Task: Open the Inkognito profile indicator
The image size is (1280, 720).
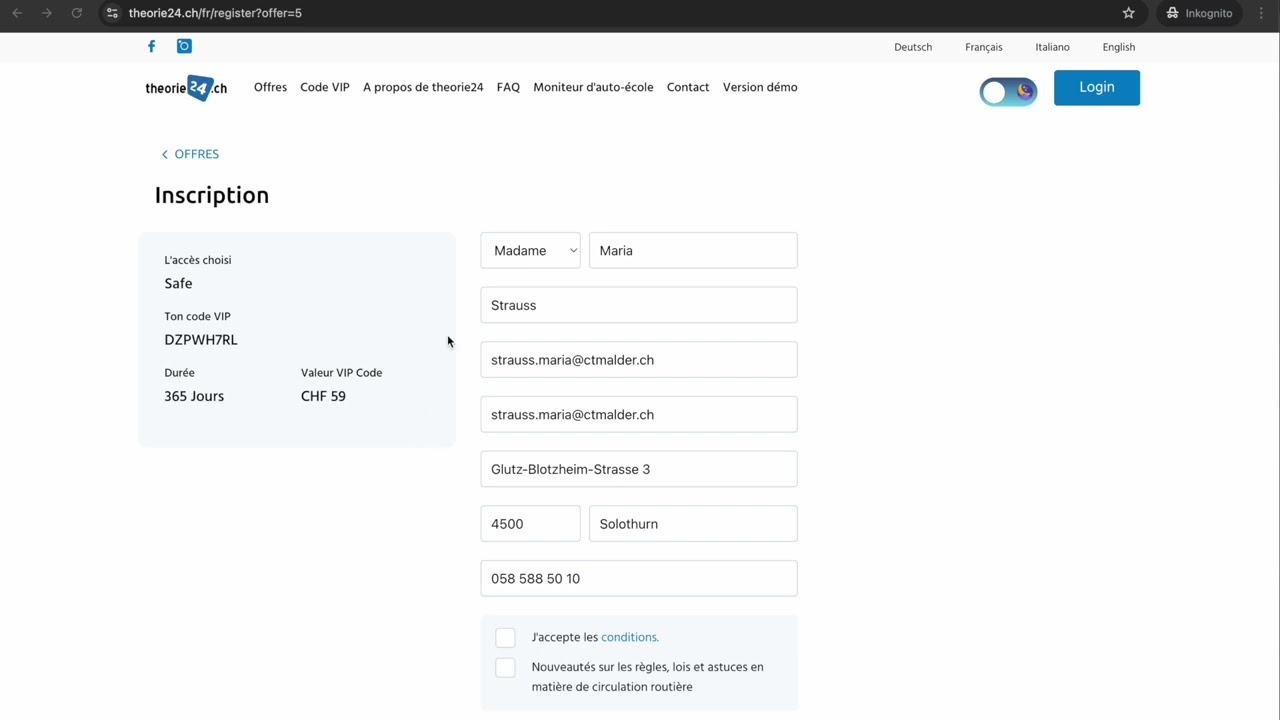Action: [1200, 13]
